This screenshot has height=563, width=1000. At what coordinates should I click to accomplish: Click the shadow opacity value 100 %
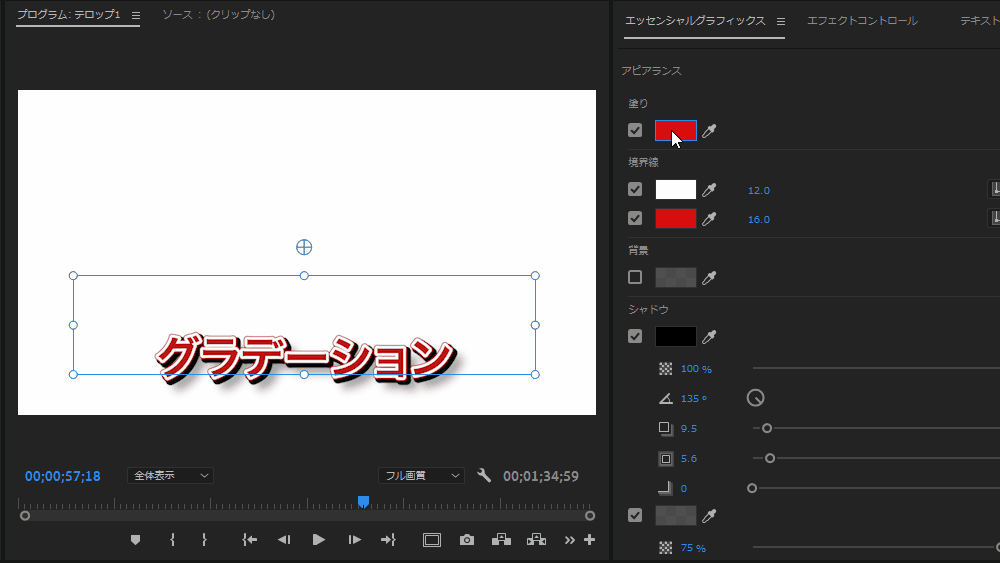696,369
